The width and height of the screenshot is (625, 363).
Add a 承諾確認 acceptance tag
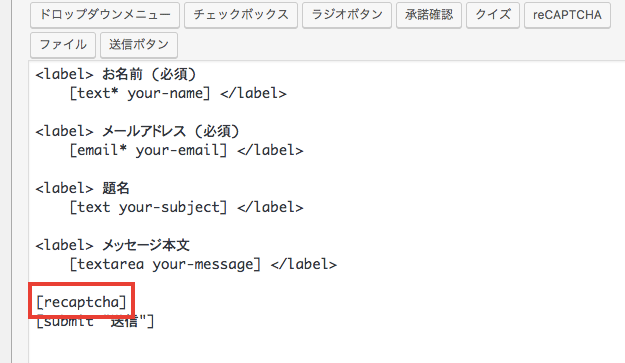(429, 15)
